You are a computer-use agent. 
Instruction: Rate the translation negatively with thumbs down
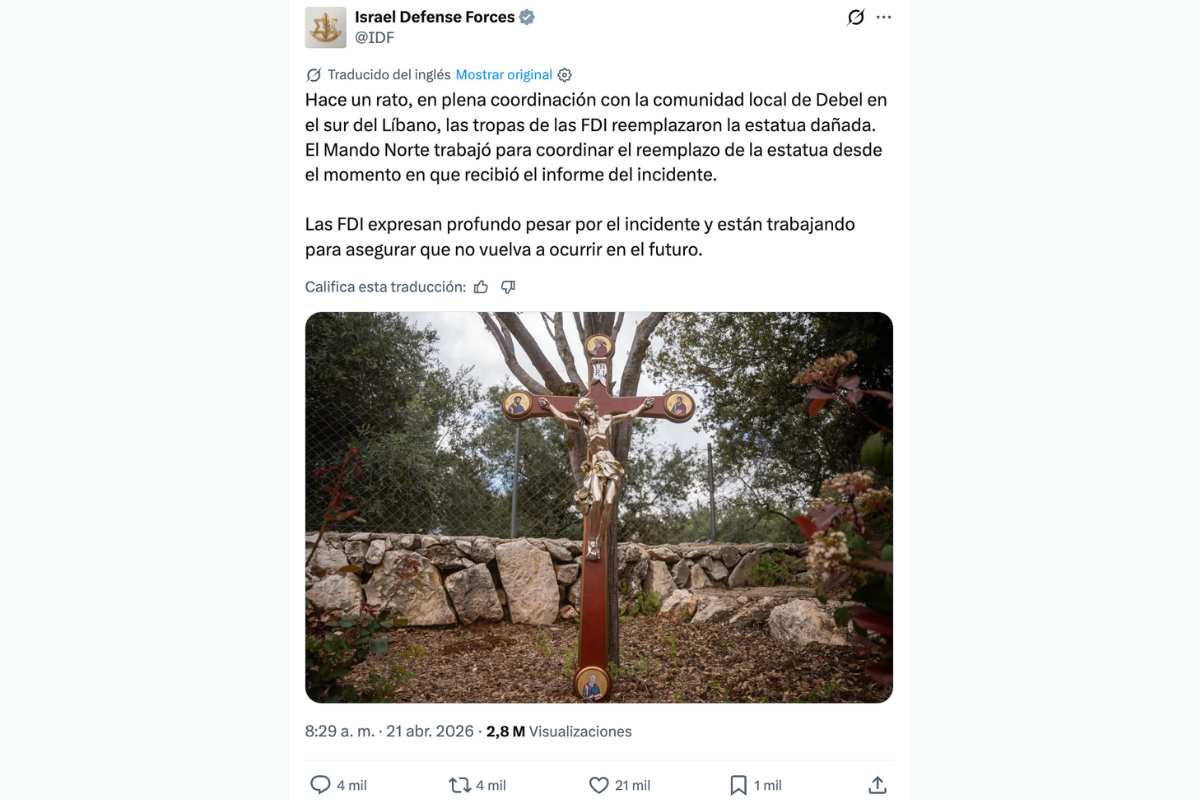508,286
